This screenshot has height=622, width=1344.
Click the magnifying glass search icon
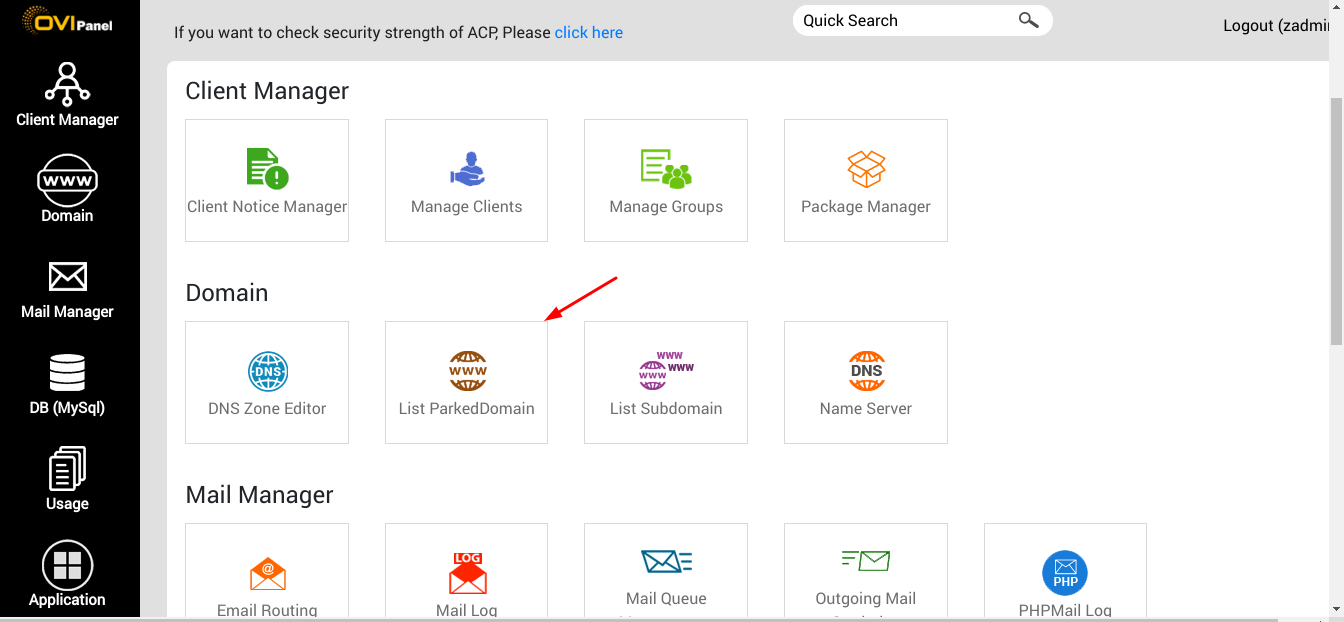click(x=1029, y=20)
